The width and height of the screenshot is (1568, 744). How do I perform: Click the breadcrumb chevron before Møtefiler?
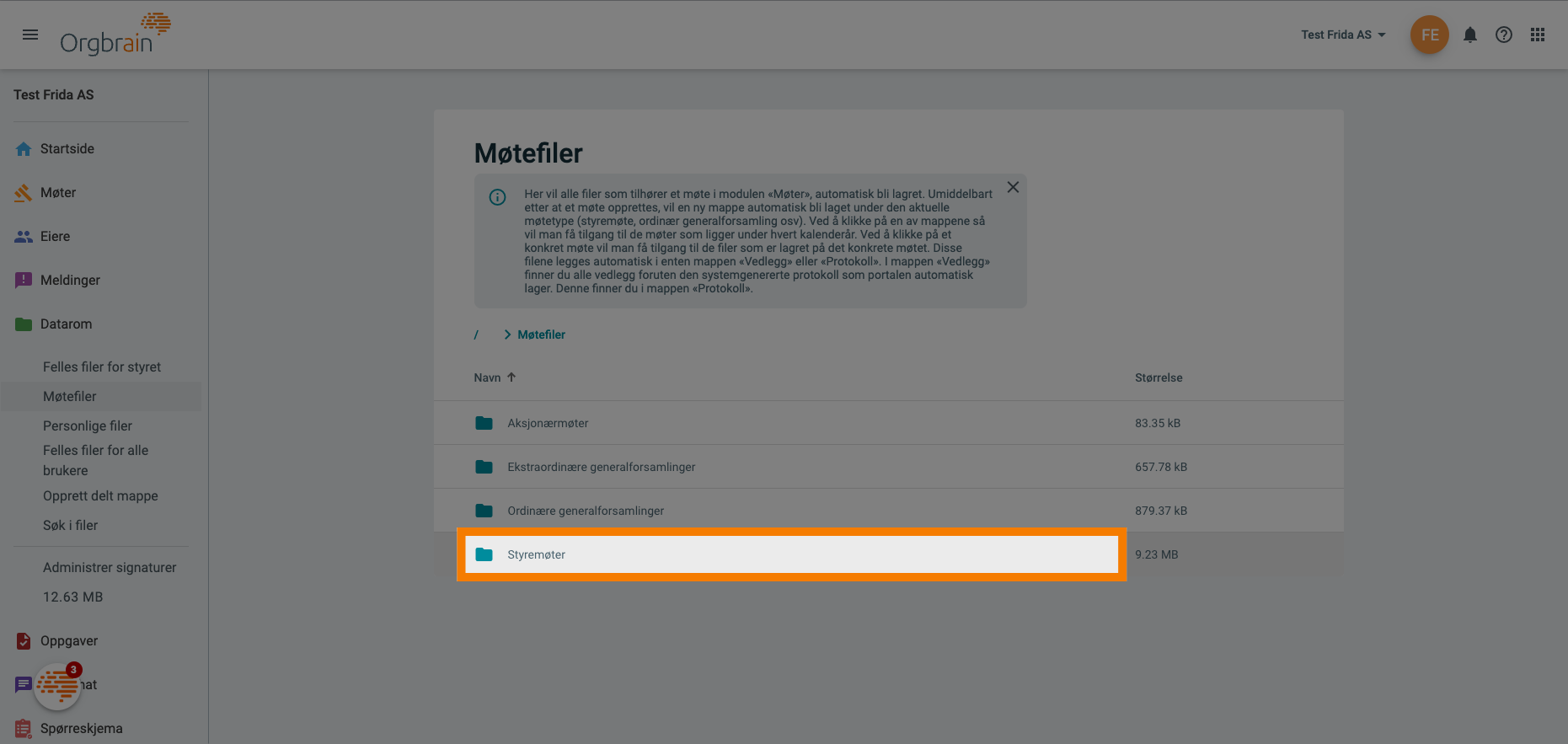(x=507, y=335)
